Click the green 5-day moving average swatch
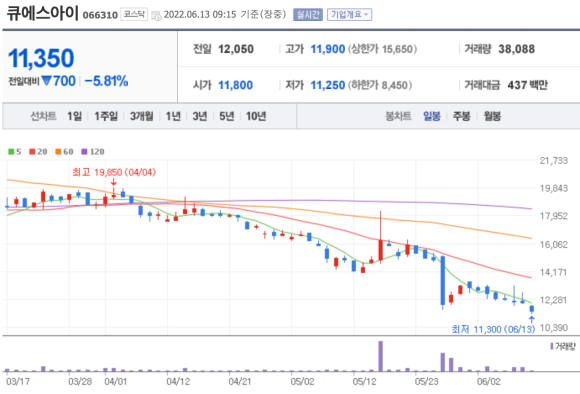 [x=11, y=152]
